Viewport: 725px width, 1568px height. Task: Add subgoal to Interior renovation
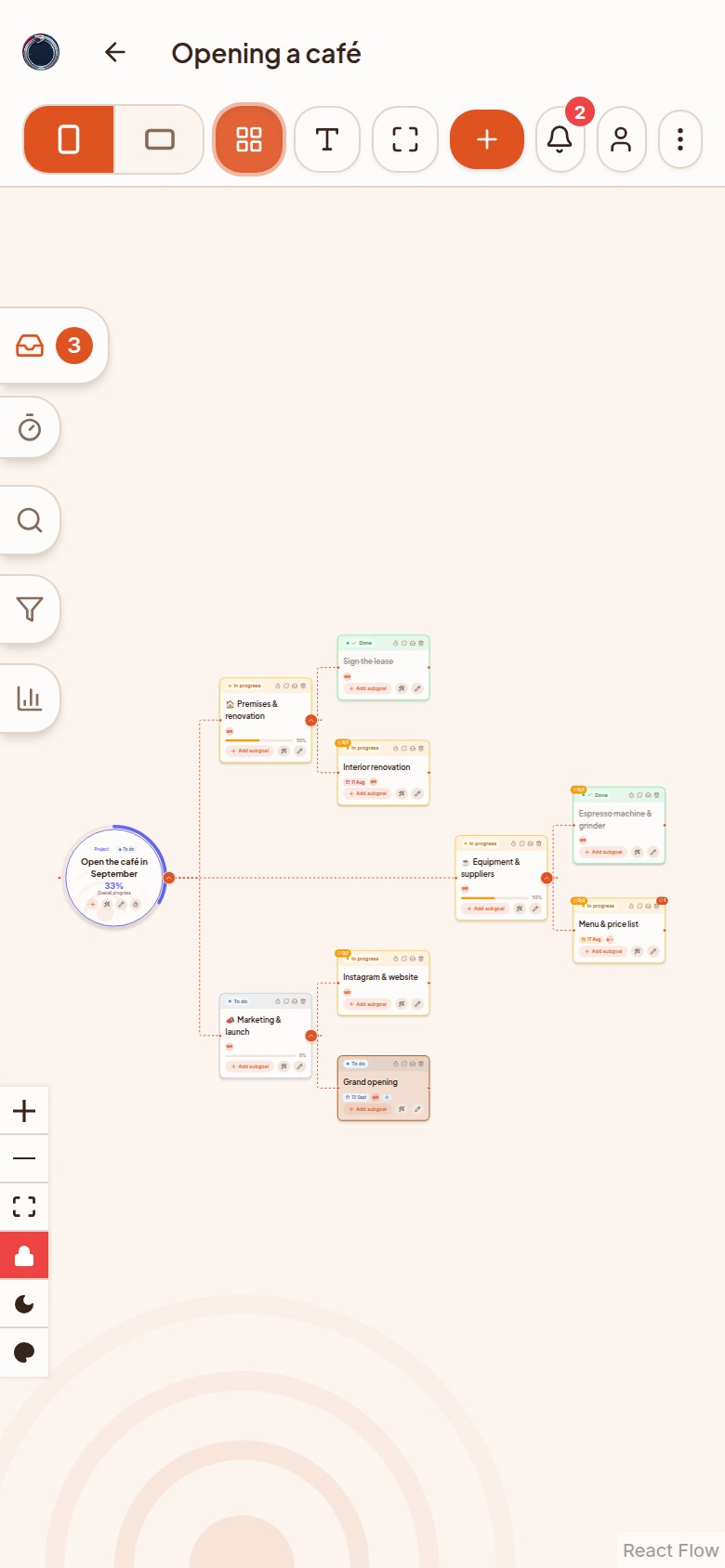pyautogui.click(x=368, y=793)
